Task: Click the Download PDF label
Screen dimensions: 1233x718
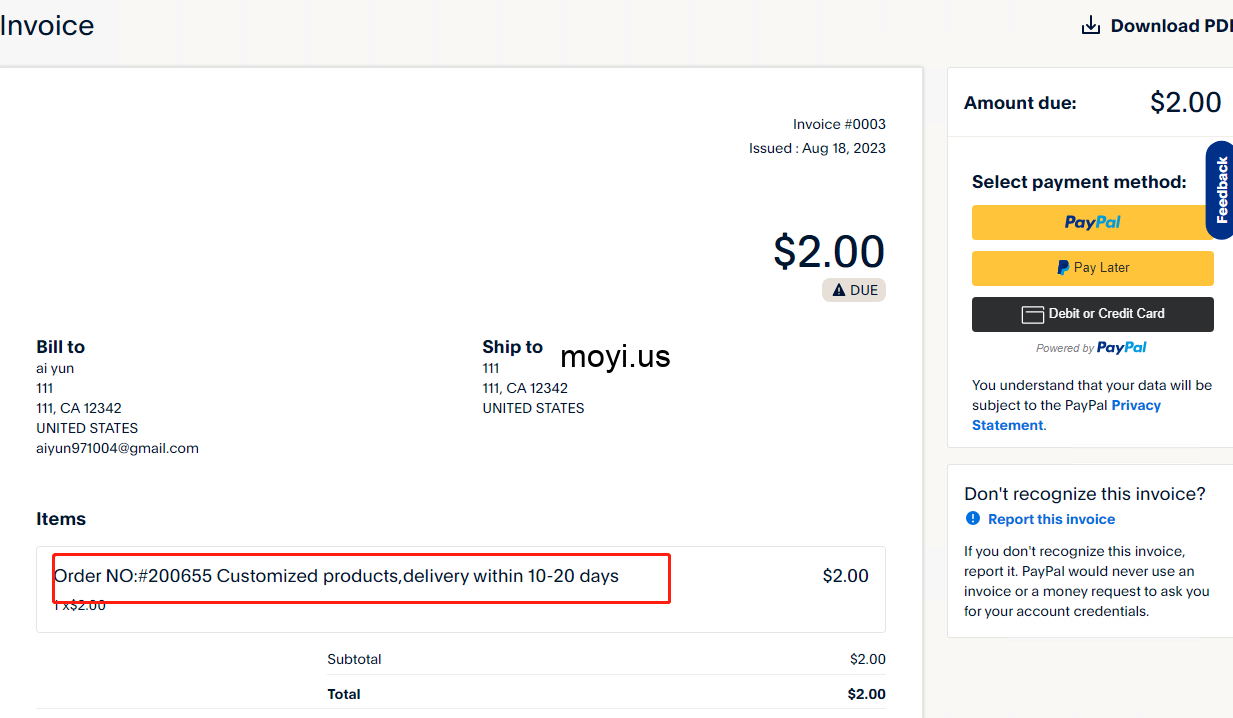Action: (1171, 26)
